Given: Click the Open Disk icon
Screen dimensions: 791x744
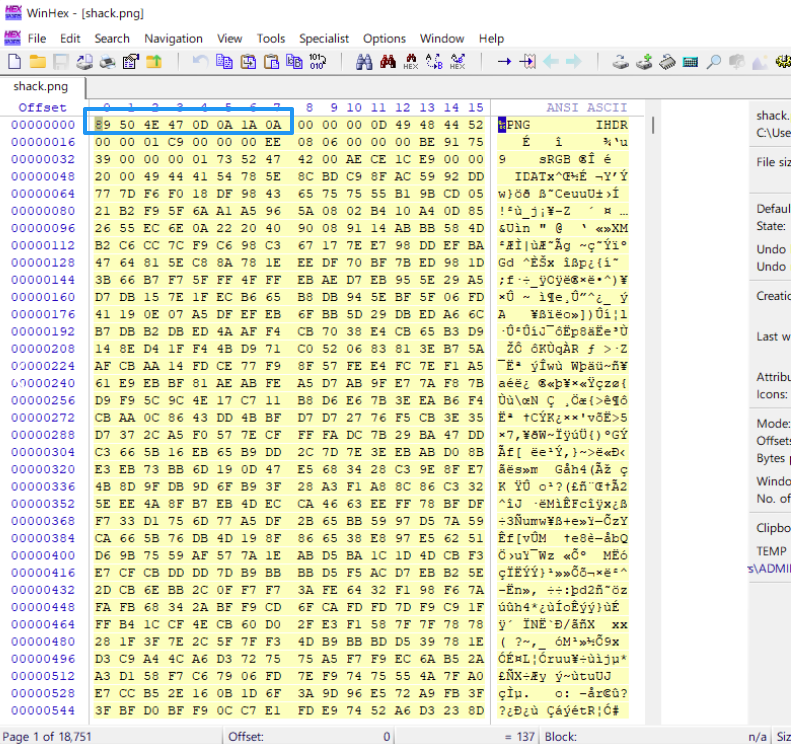Looking at the screenshot, I should (620, 62).
